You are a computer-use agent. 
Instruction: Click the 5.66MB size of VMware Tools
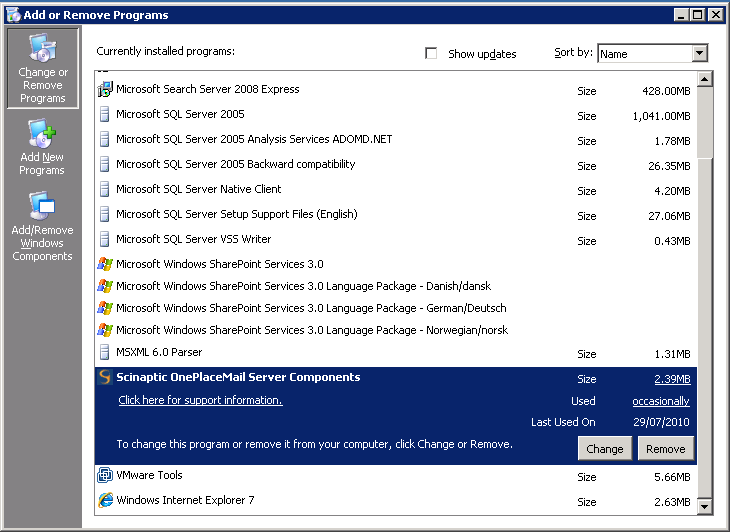coord(672,477)
